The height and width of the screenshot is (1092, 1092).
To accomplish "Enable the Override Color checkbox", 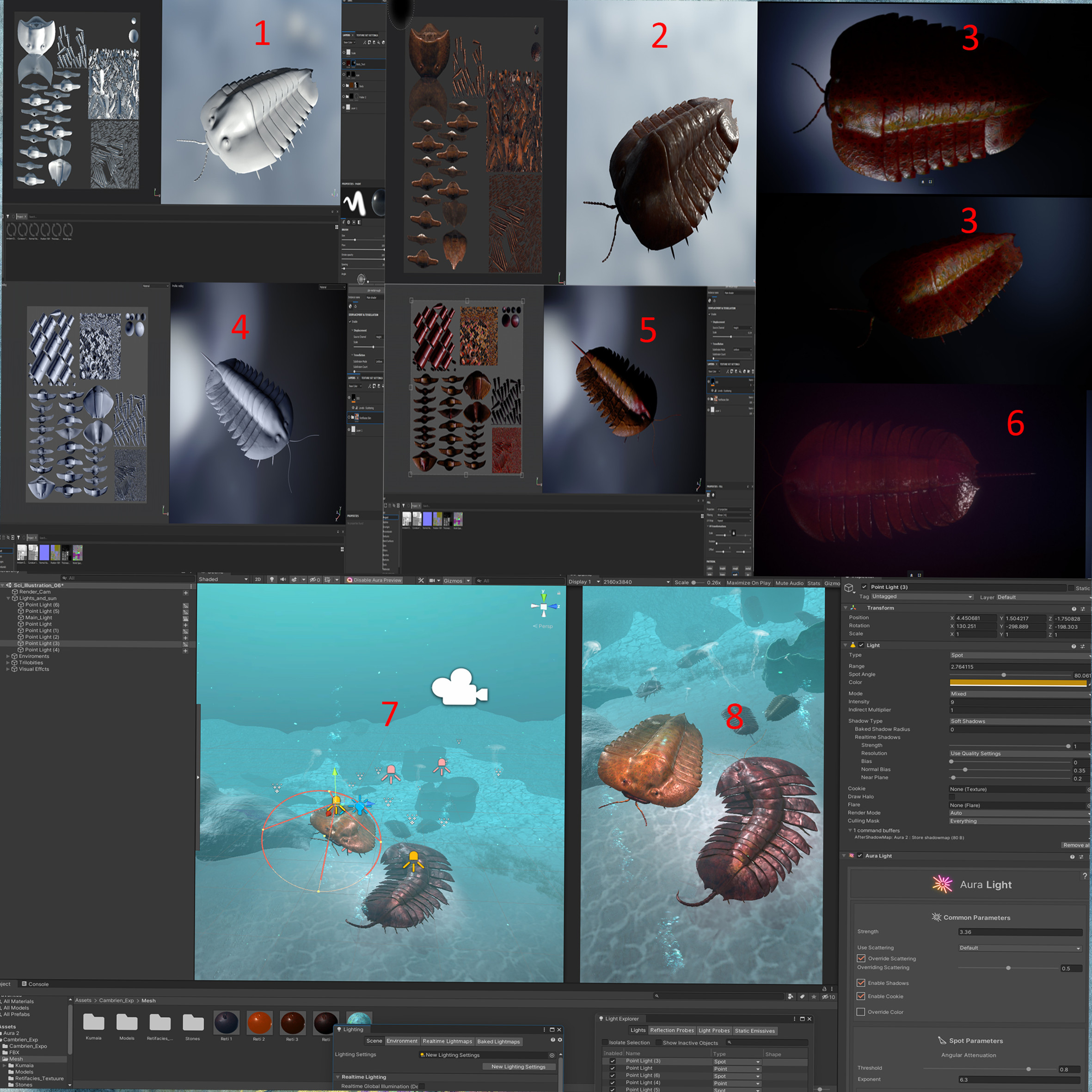I will pos(860,1012).
